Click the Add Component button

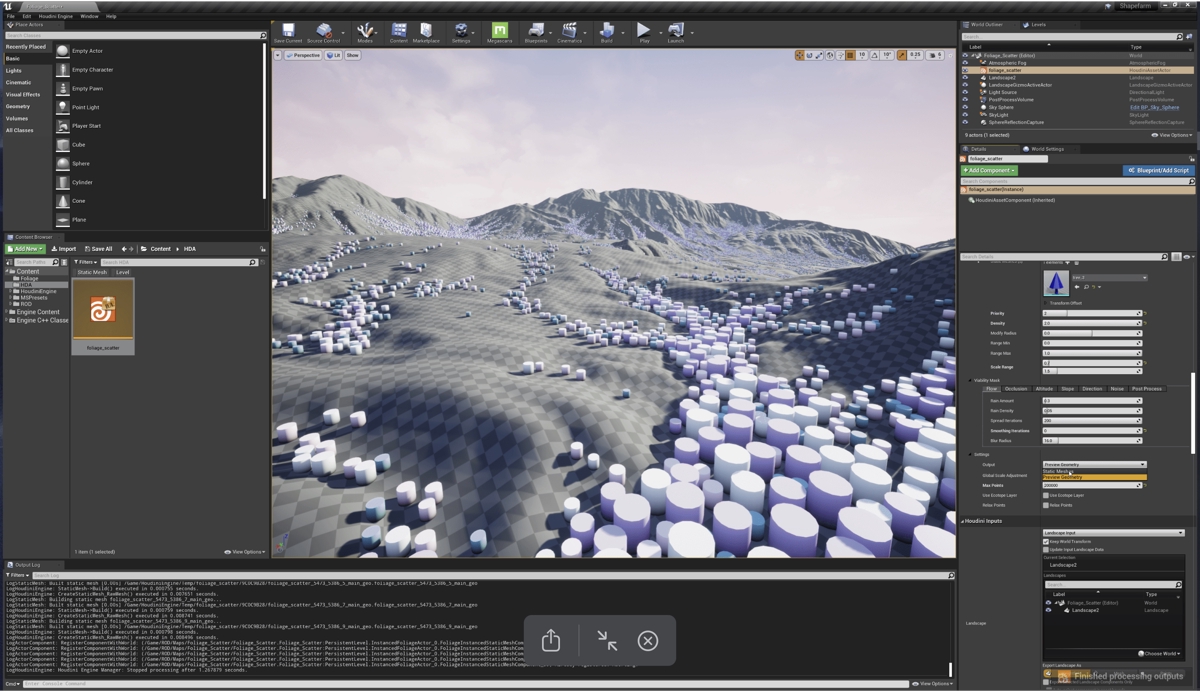pyautogui.click(x=989, y=170)
